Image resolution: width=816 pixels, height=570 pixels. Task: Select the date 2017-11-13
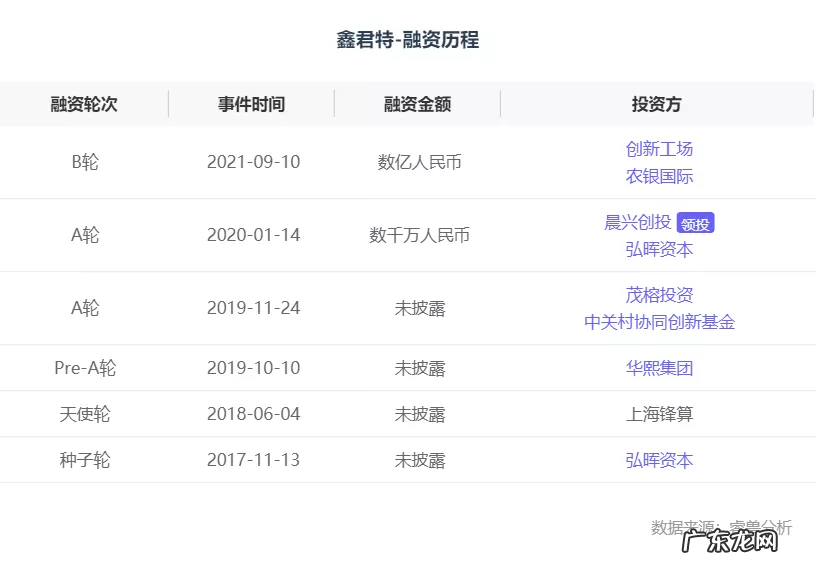click(253, 460)
